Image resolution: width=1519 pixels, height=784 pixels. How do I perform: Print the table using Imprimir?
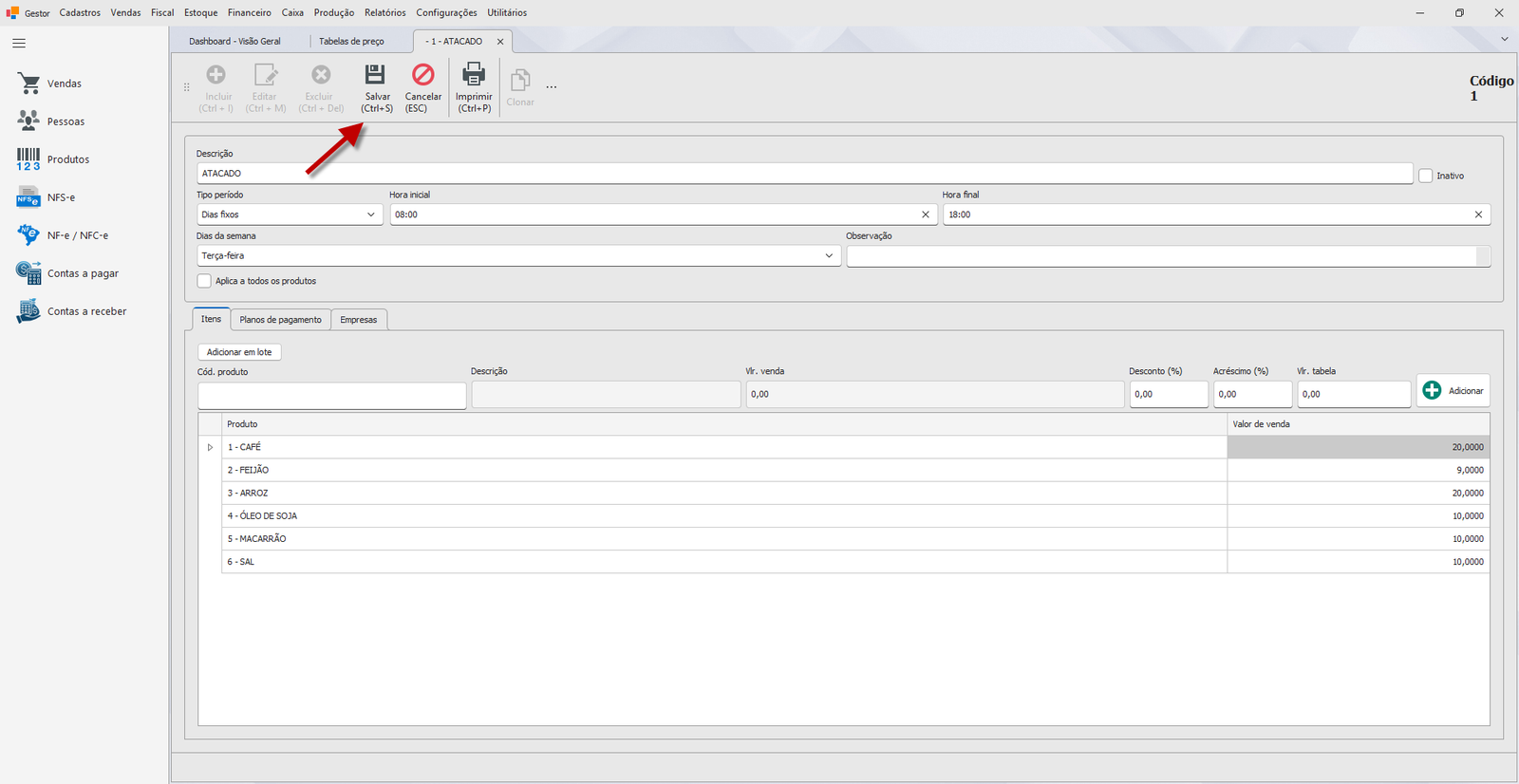tap(474, 87)
